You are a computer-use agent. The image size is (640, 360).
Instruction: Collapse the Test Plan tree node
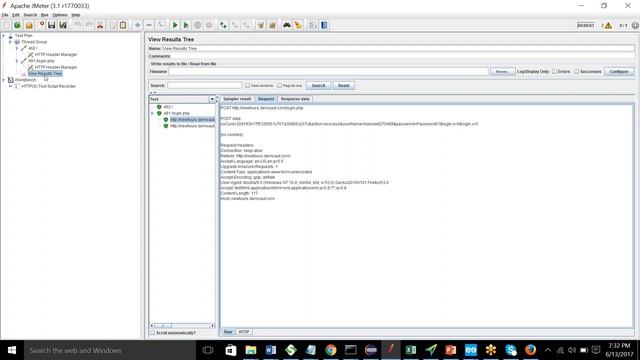point(4,36)
